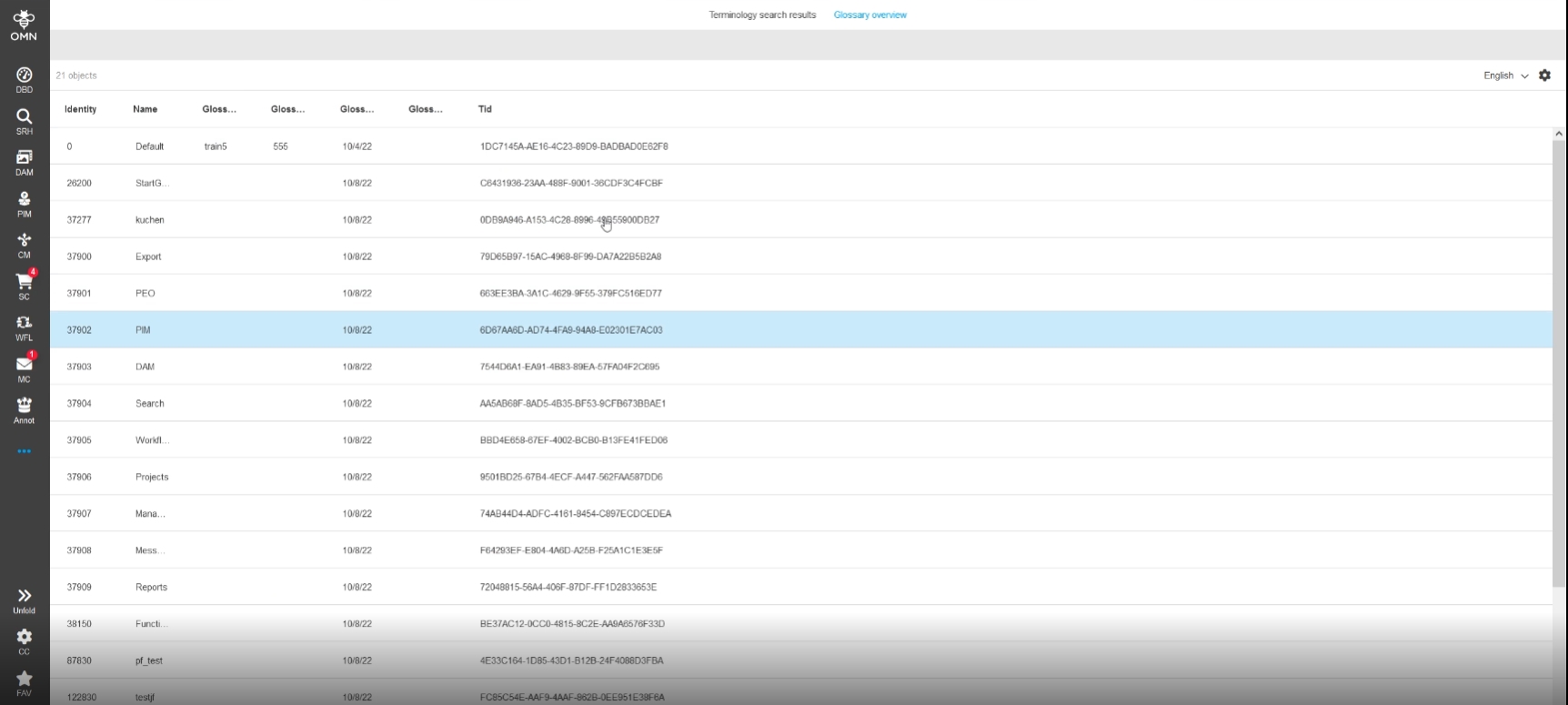Click the Tid starting with 6D67AA6D
Screen dimensions: 1568x705
pos(571,330)
